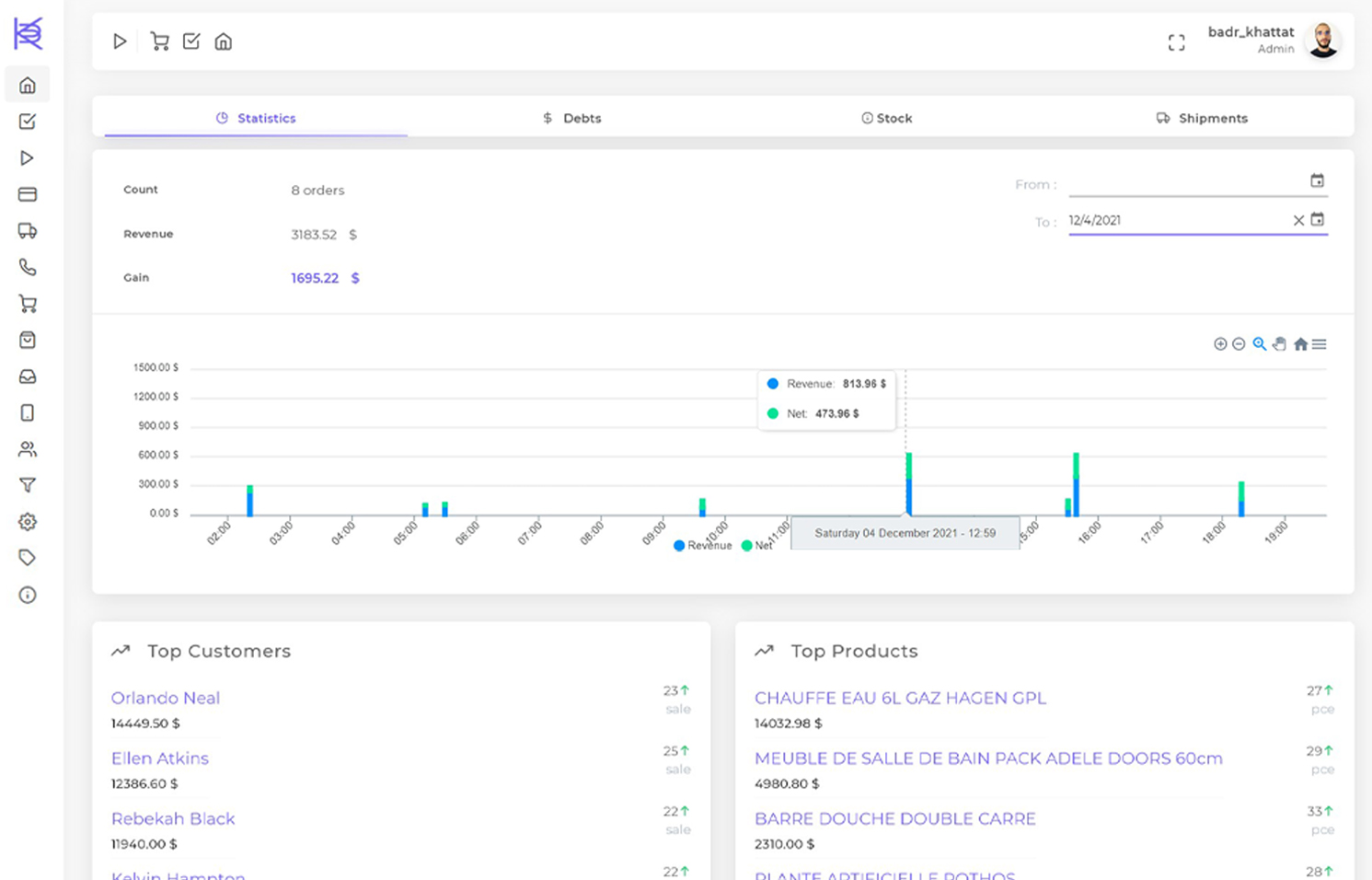Select the chart selection zoom tool
Image resolution: width=1372 pixels, height=880 pixels.
1260,344
